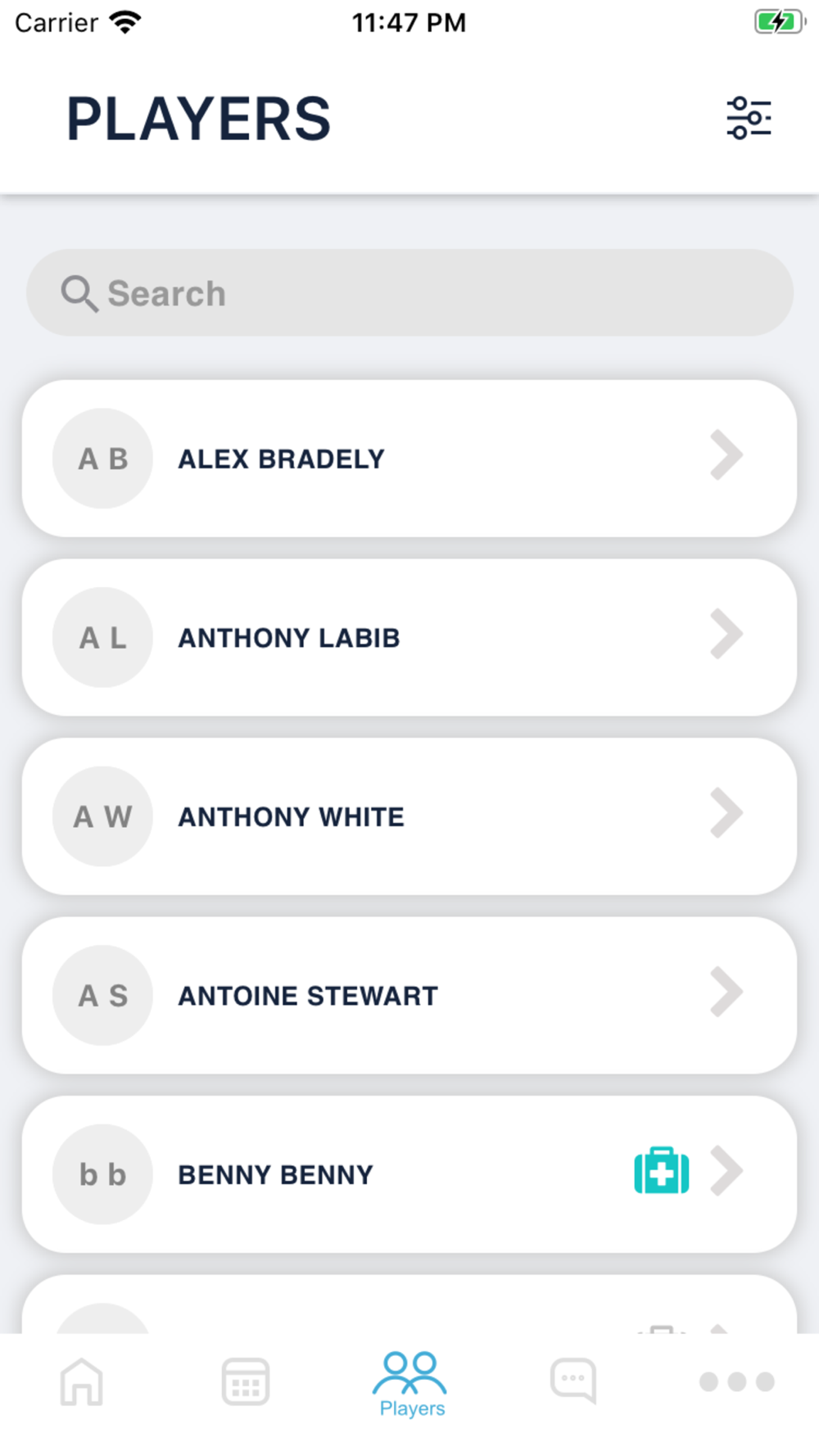Viewport: 819px width, 1456px height.
Task: Select the Players tab
Action: click(410, 1384)
